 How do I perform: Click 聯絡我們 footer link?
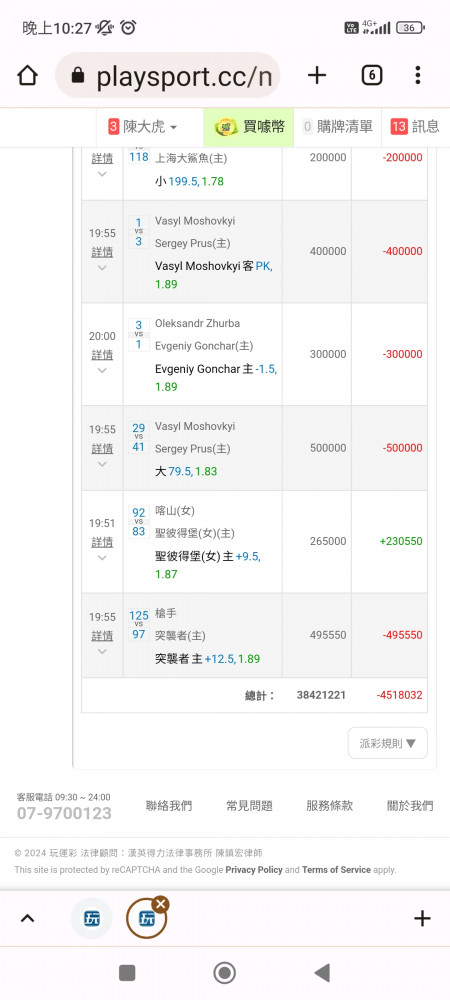point(169,805)
